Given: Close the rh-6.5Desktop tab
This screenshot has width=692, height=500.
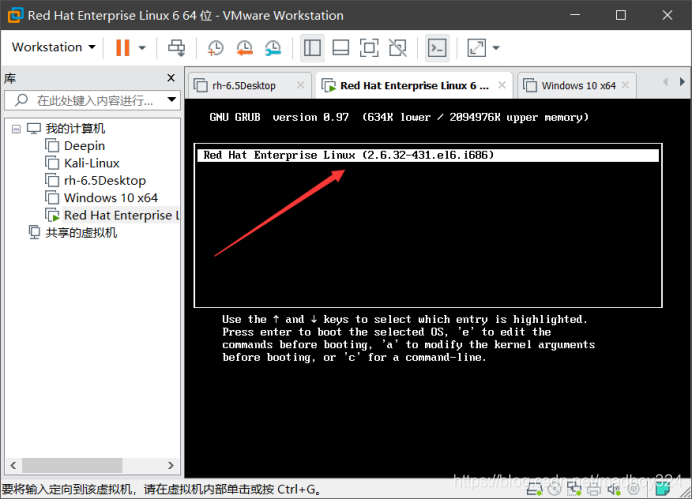Looking at the screenshot, I should (301, 85).
